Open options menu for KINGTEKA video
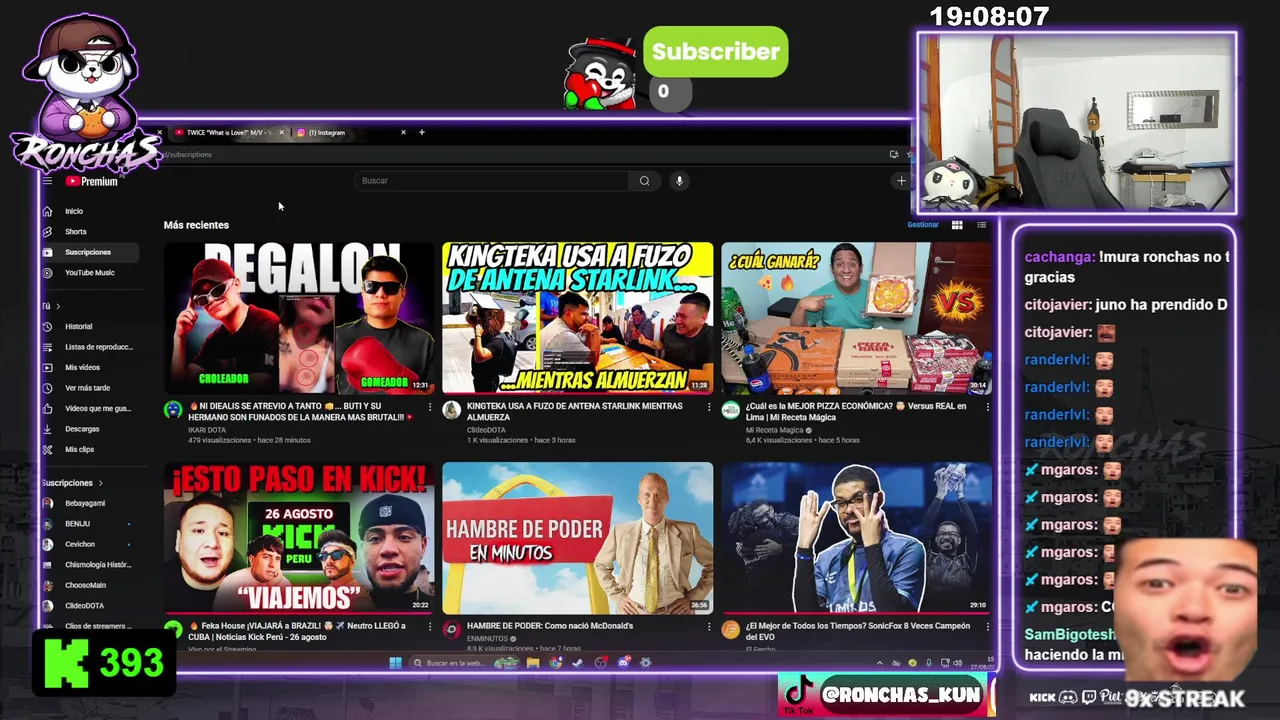 (x=709, y=407)
